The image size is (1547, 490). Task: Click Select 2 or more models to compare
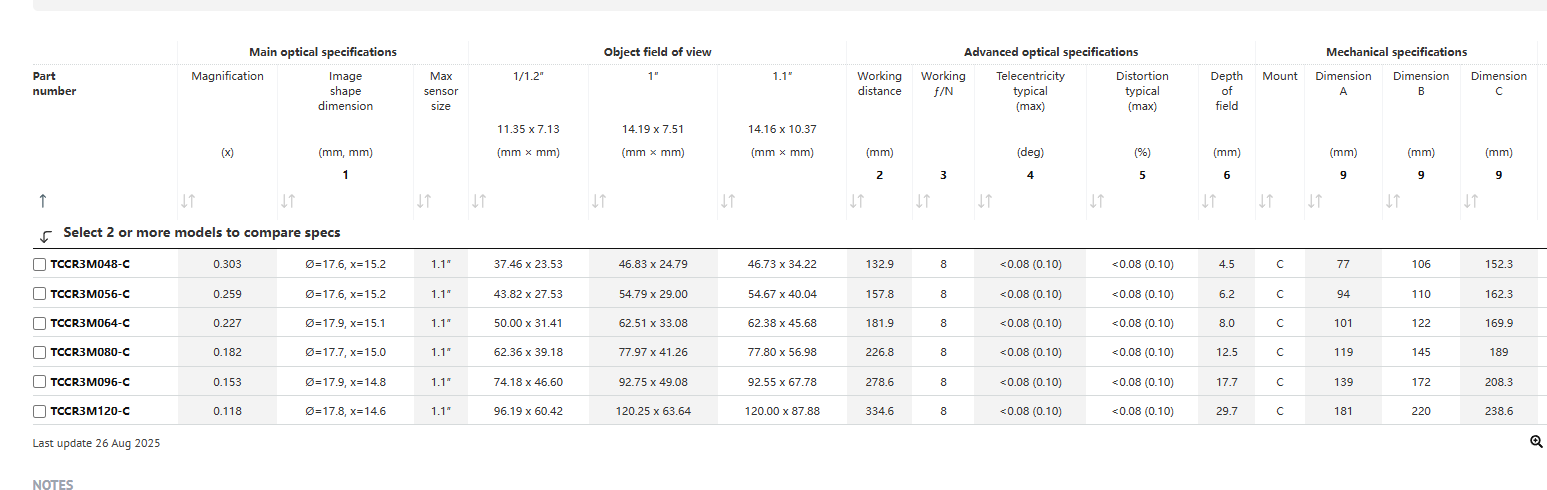coord(201,233)
